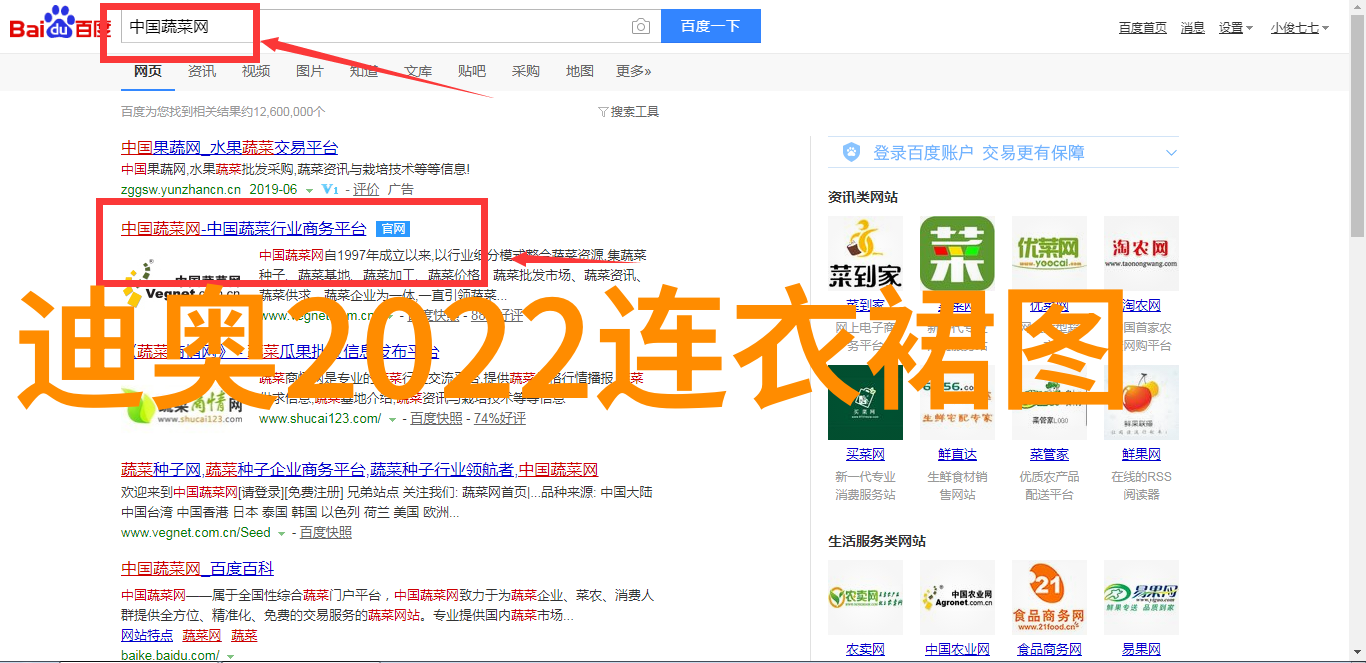Open the 消息 link
The image size is (1366, 663).
(1193, 28)
